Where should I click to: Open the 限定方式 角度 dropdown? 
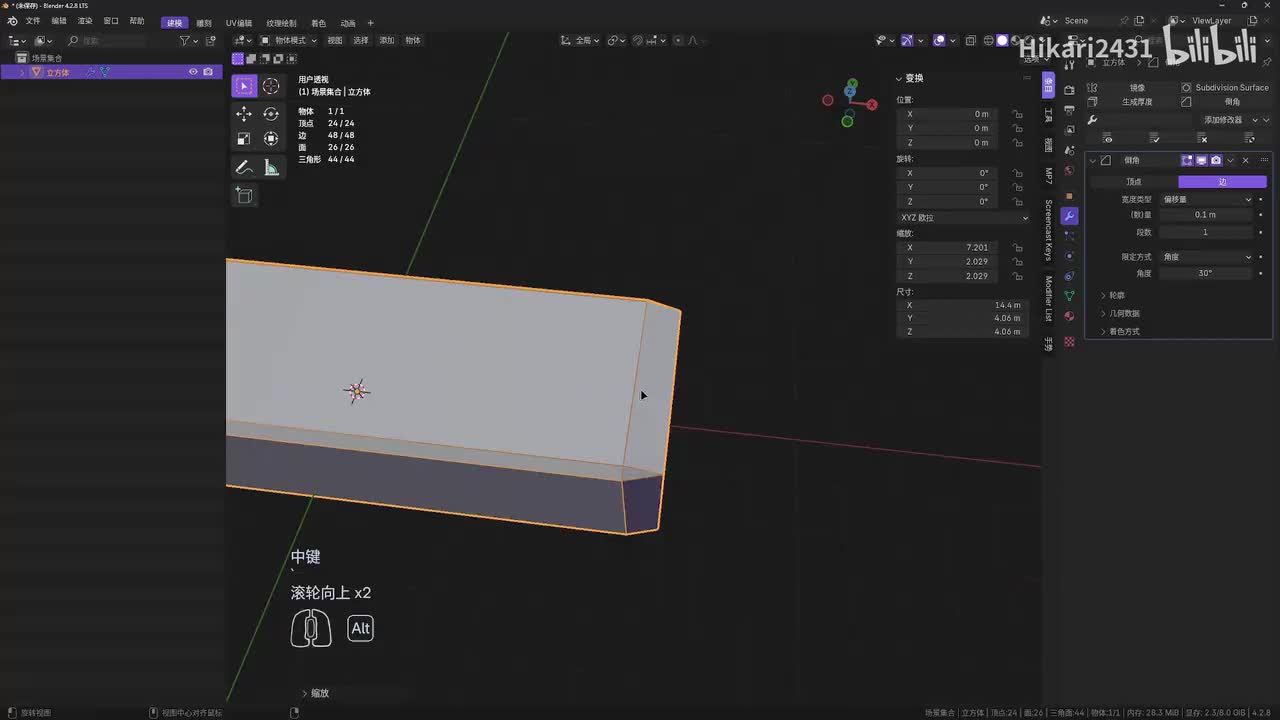[x=1206, y=257]
